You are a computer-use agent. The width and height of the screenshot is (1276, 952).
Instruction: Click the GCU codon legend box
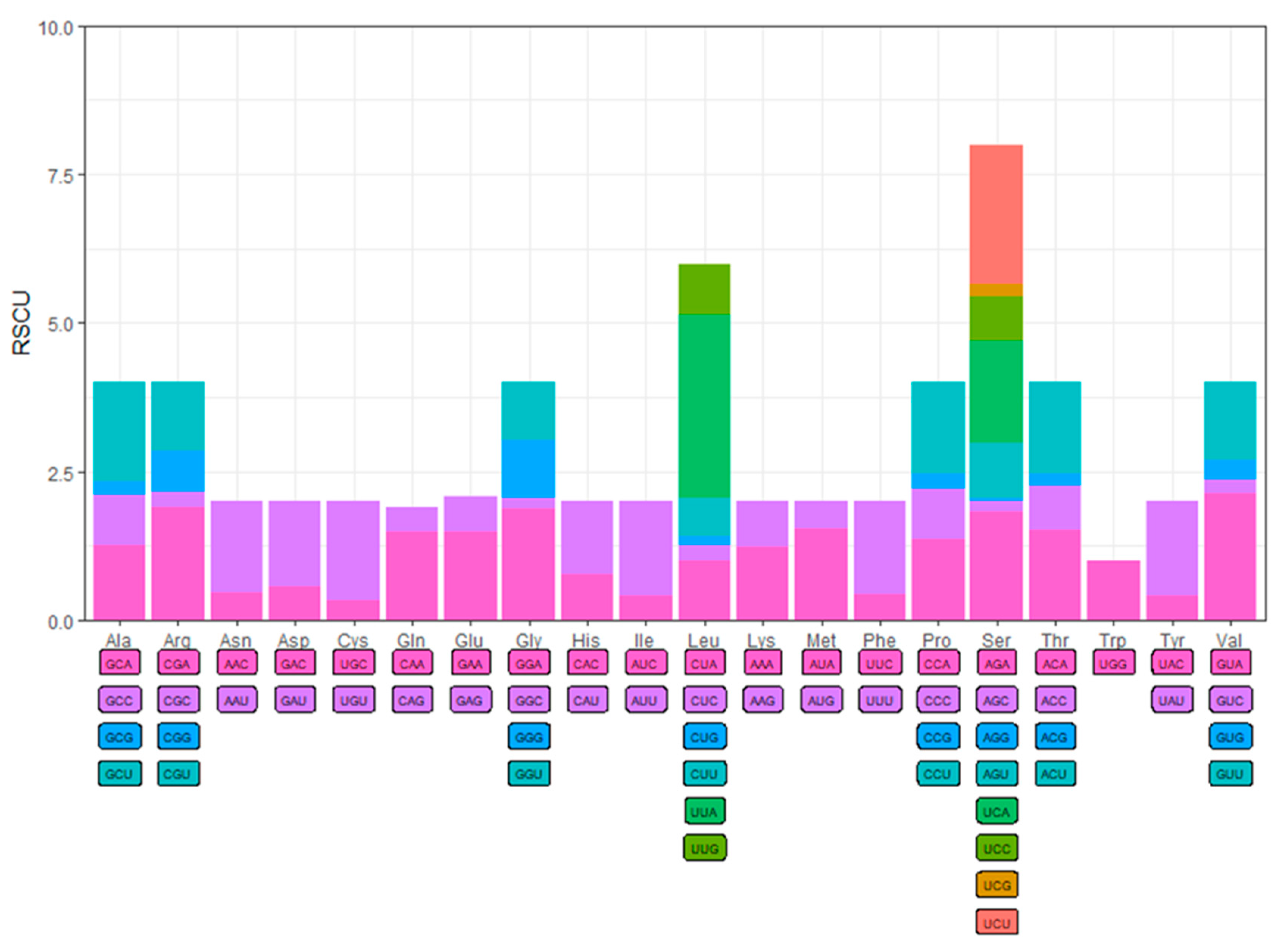[x=119, y=774]
